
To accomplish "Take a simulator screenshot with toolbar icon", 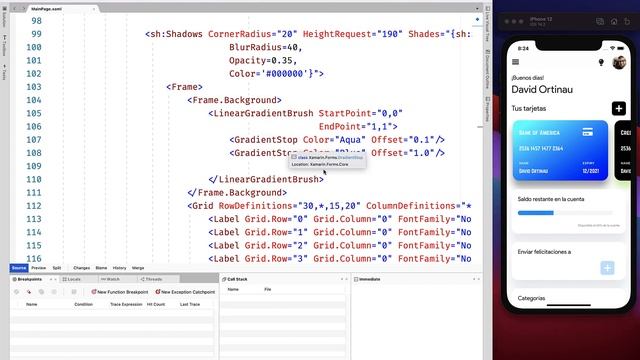I will click(x=600, y=21).
